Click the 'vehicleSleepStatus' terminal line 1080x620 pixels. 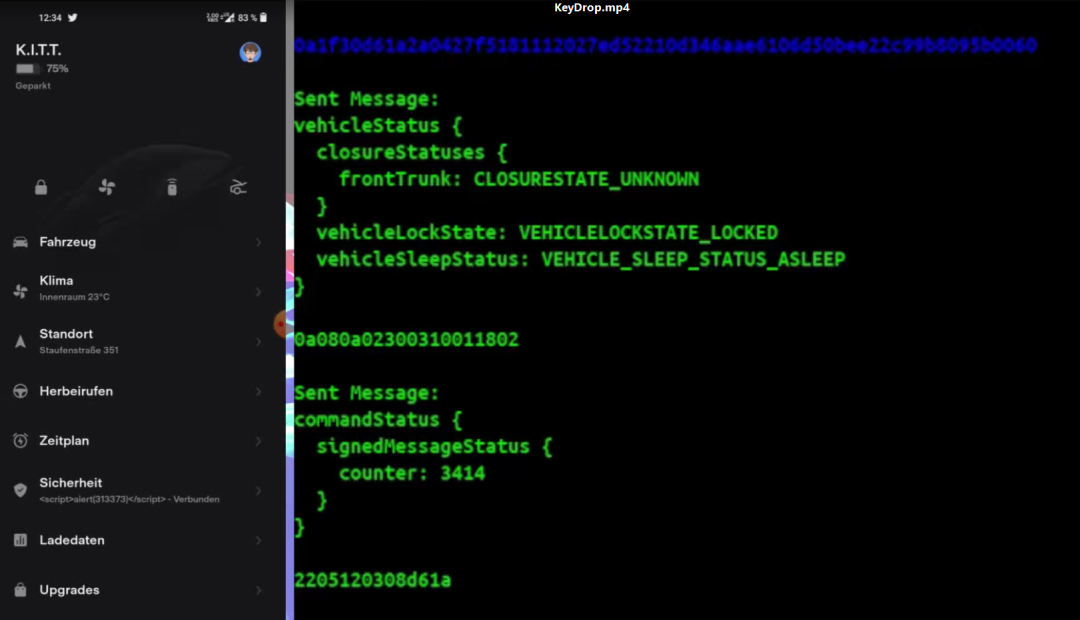tap(581, 259)
